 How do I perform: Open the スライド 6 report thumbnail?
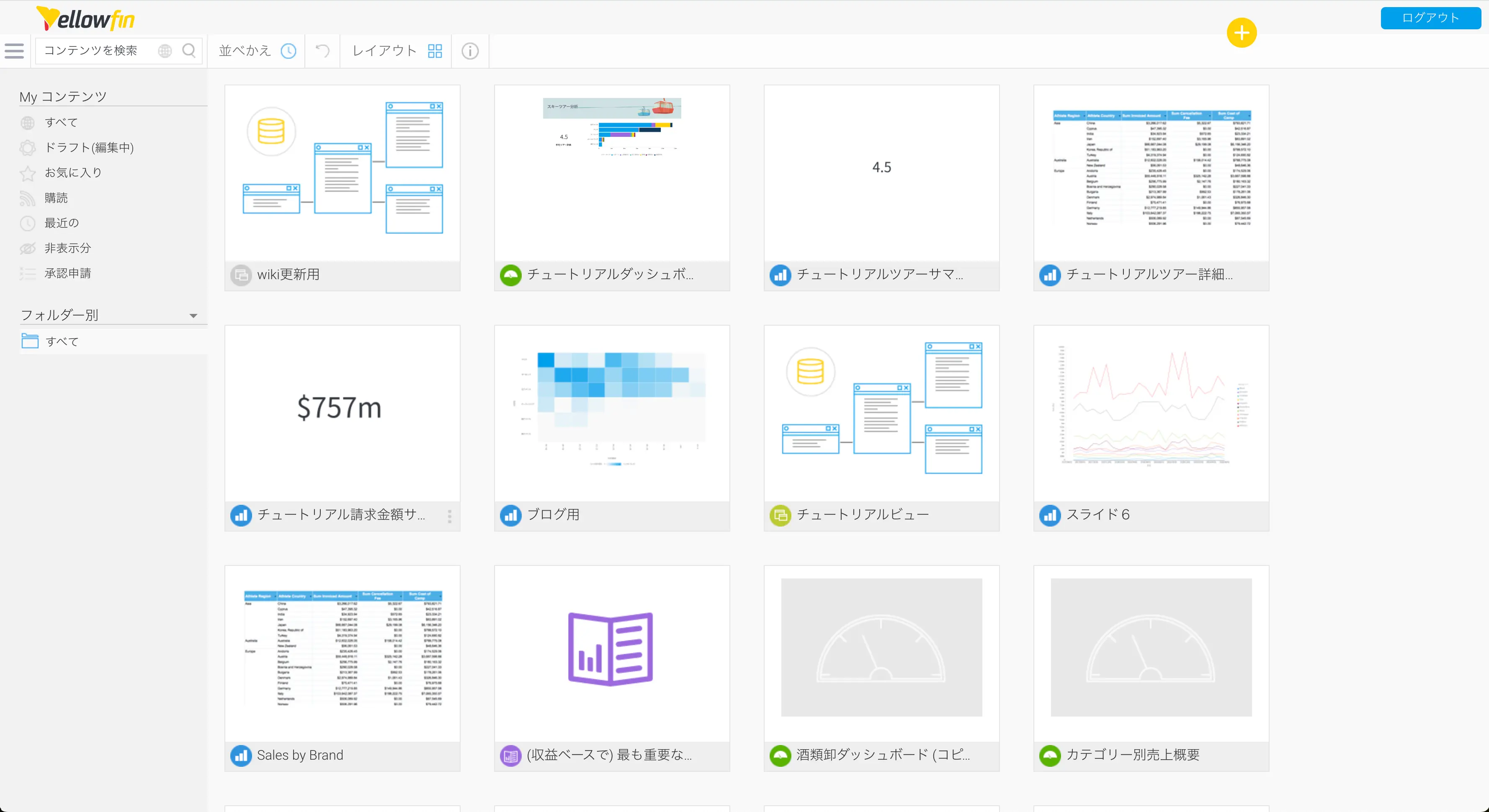coord(1150,413)
